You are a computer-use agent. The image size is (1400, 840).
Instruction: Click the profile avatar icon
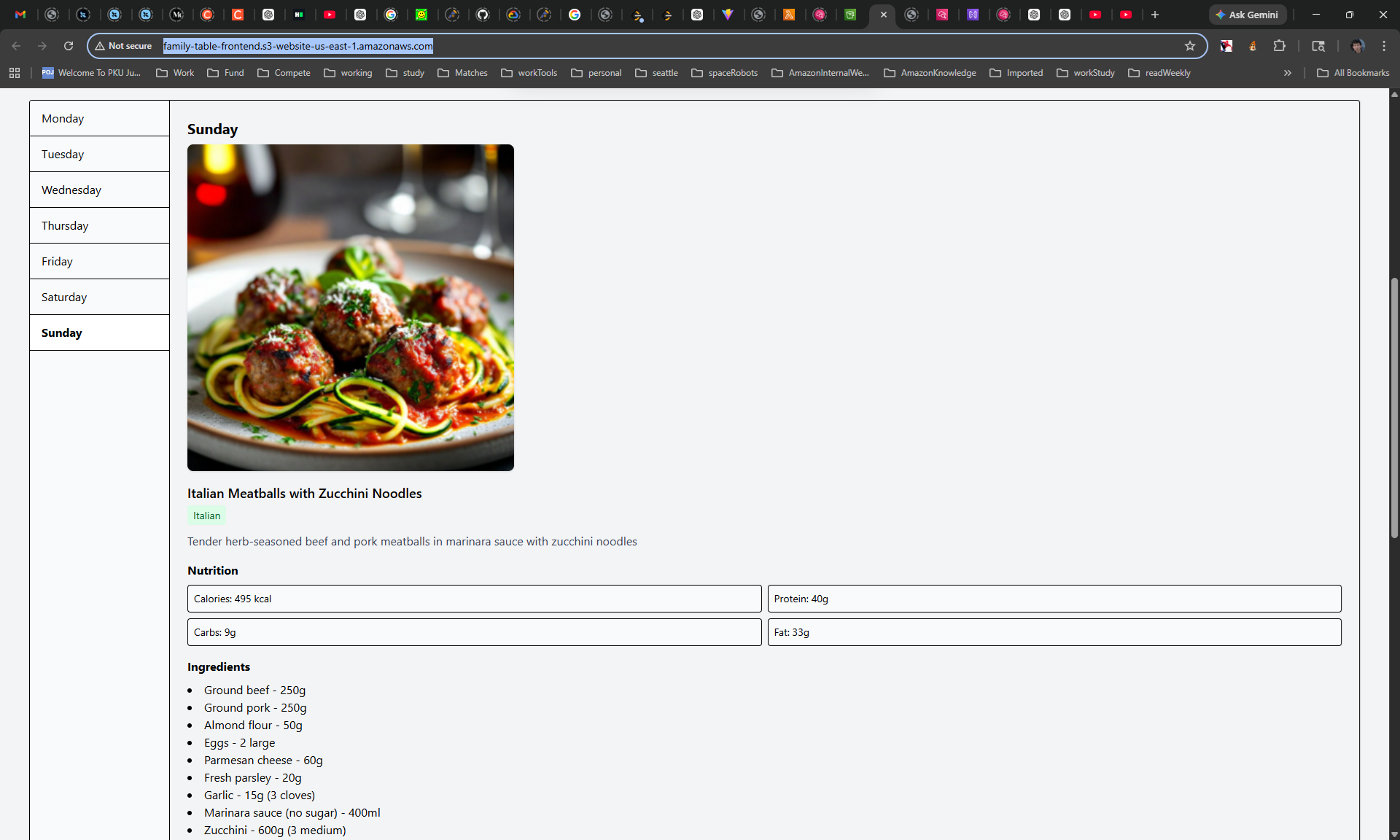[x=1357, y=46]
